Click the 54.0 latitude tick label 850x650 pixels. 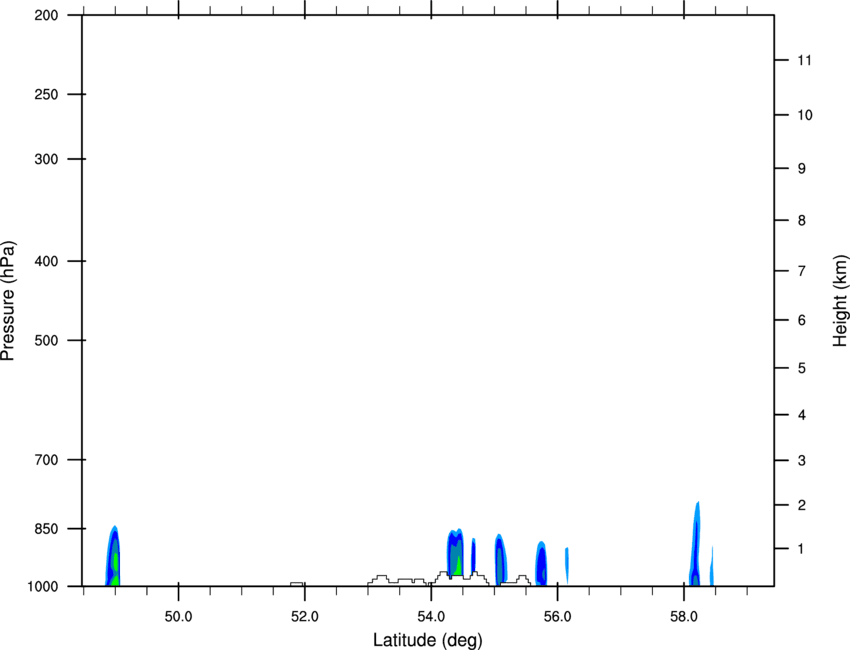click(x=431, y=617)
